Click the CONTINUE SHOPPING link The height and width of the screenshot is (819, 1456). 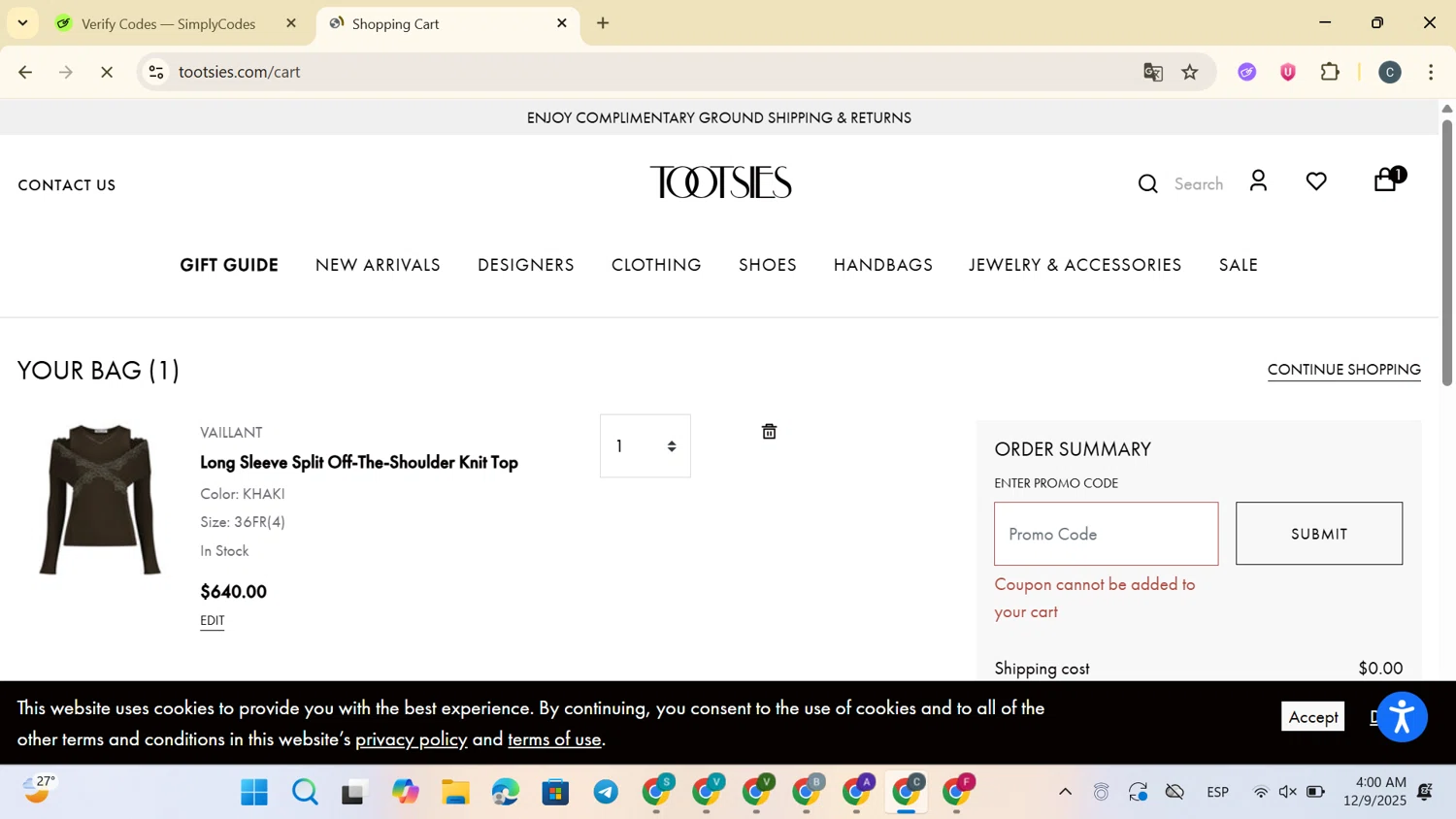tap(1344, 370)
